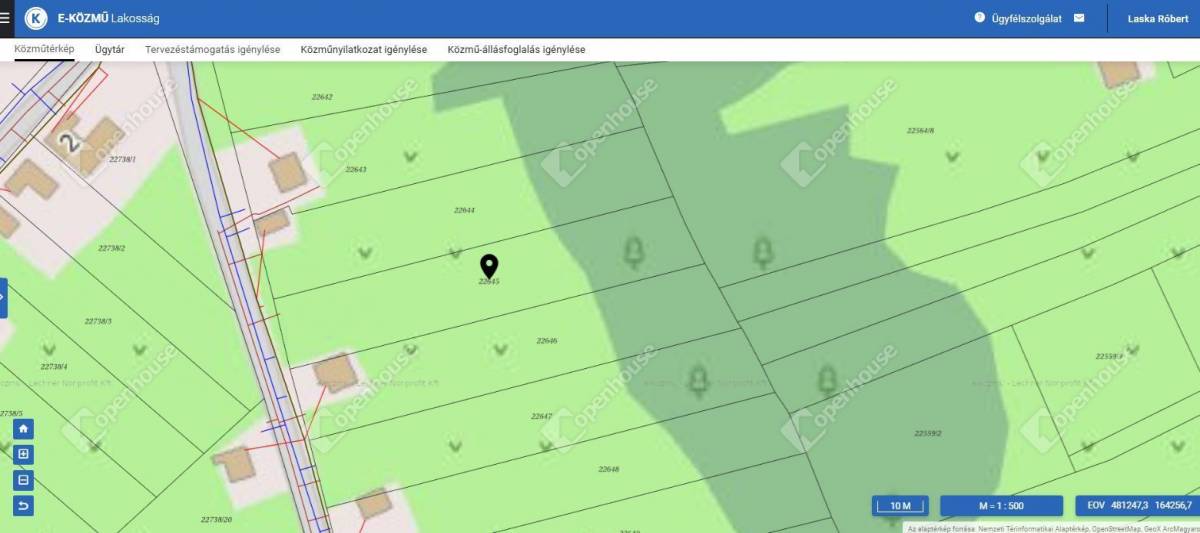The image size is (1200, 533).
Task: Open the Ügytár tab
Action: point(109,49)
